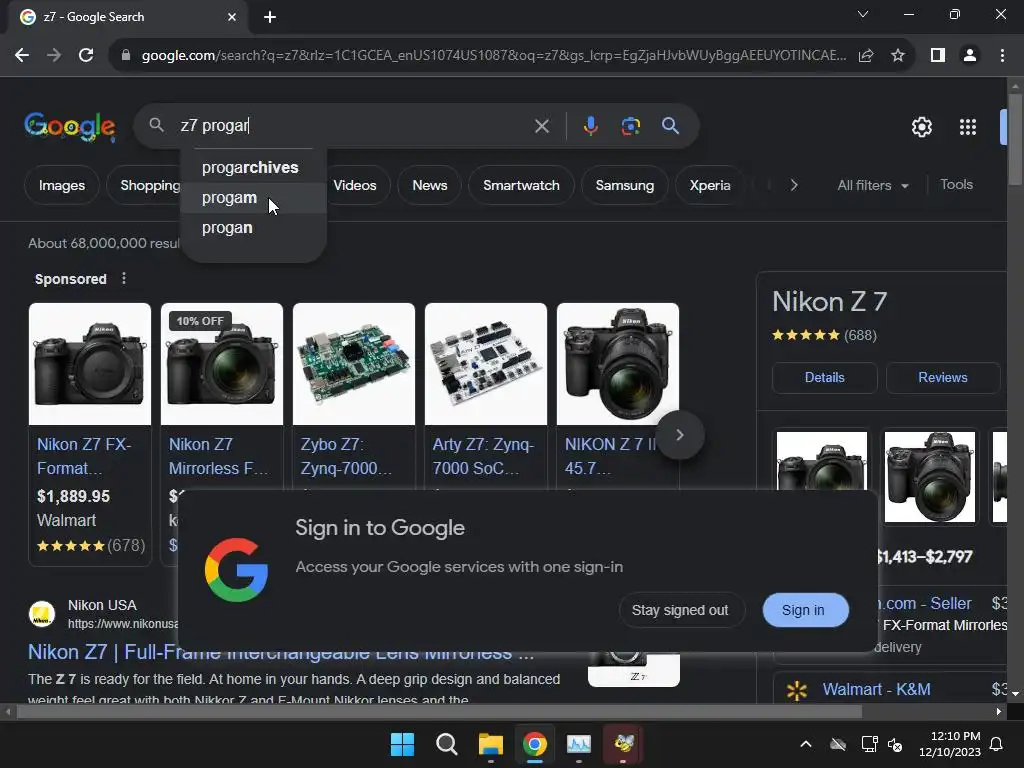The height and width of the screenshot is (768, 1024).
Task: Open the Windows Start menu
Action: pyautogui.click(x=402, y=744)
